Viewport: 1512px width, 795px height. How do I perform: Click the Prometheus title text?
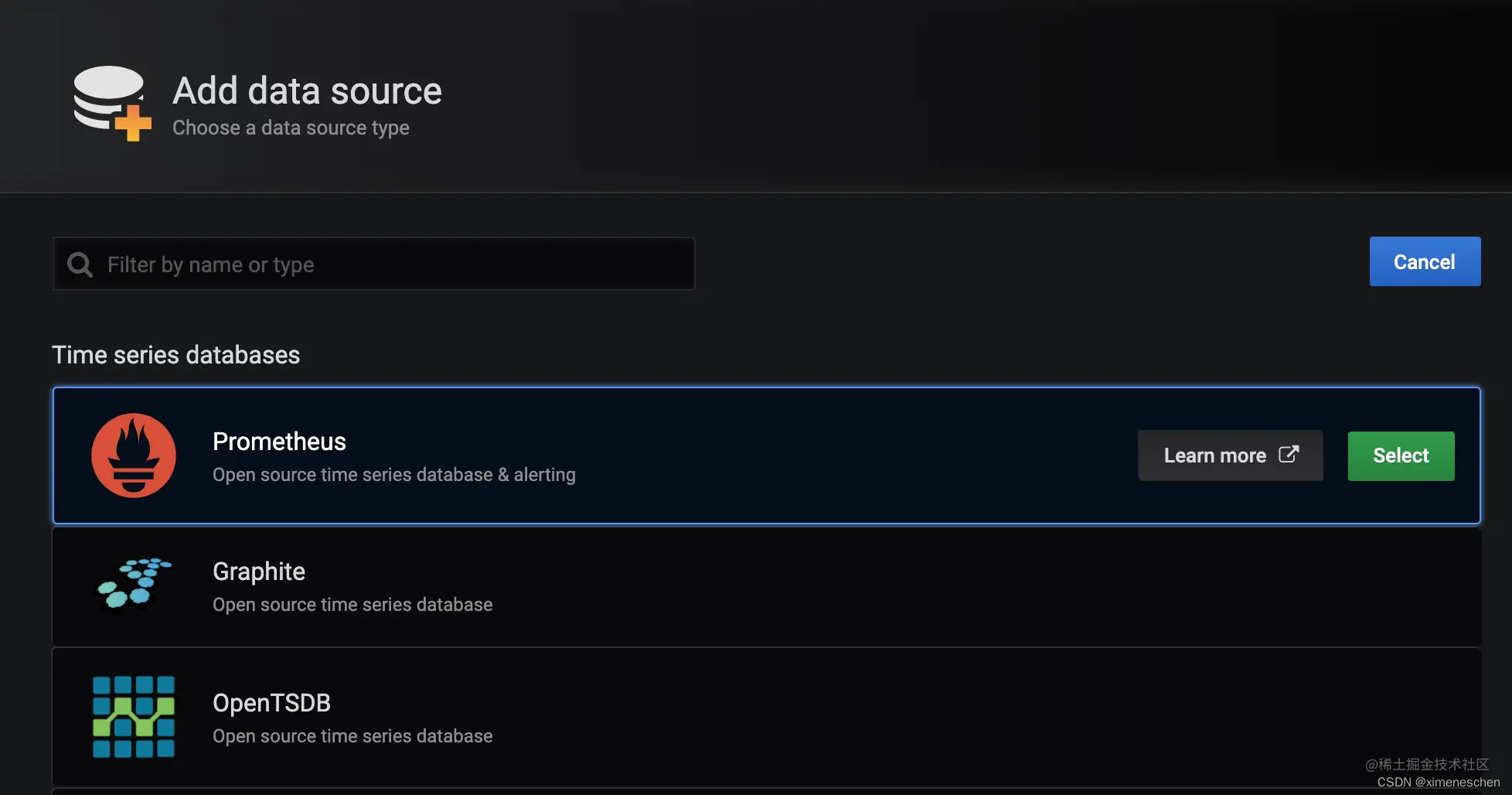279,442
